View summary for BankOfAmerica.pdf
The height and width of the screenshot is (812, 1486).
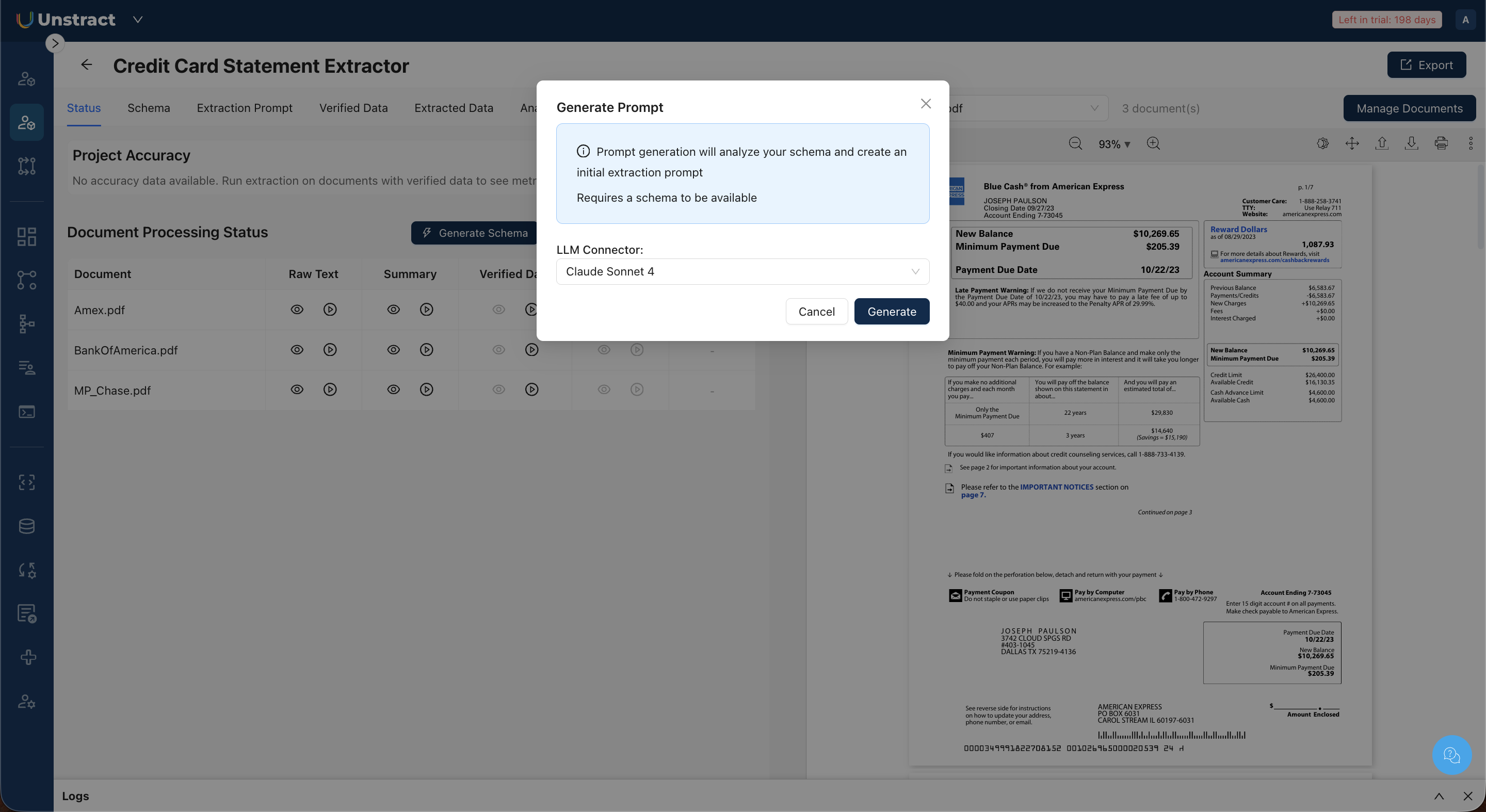pos(393,350)
